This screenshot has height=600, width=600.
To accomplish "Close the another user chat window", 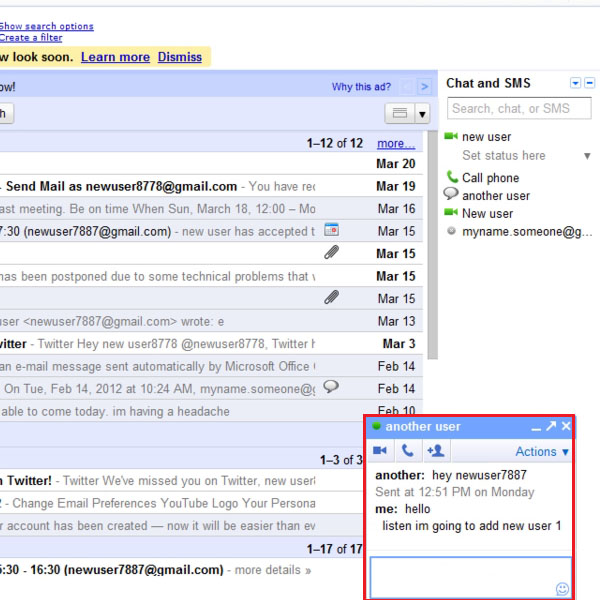I will [566, 426].
